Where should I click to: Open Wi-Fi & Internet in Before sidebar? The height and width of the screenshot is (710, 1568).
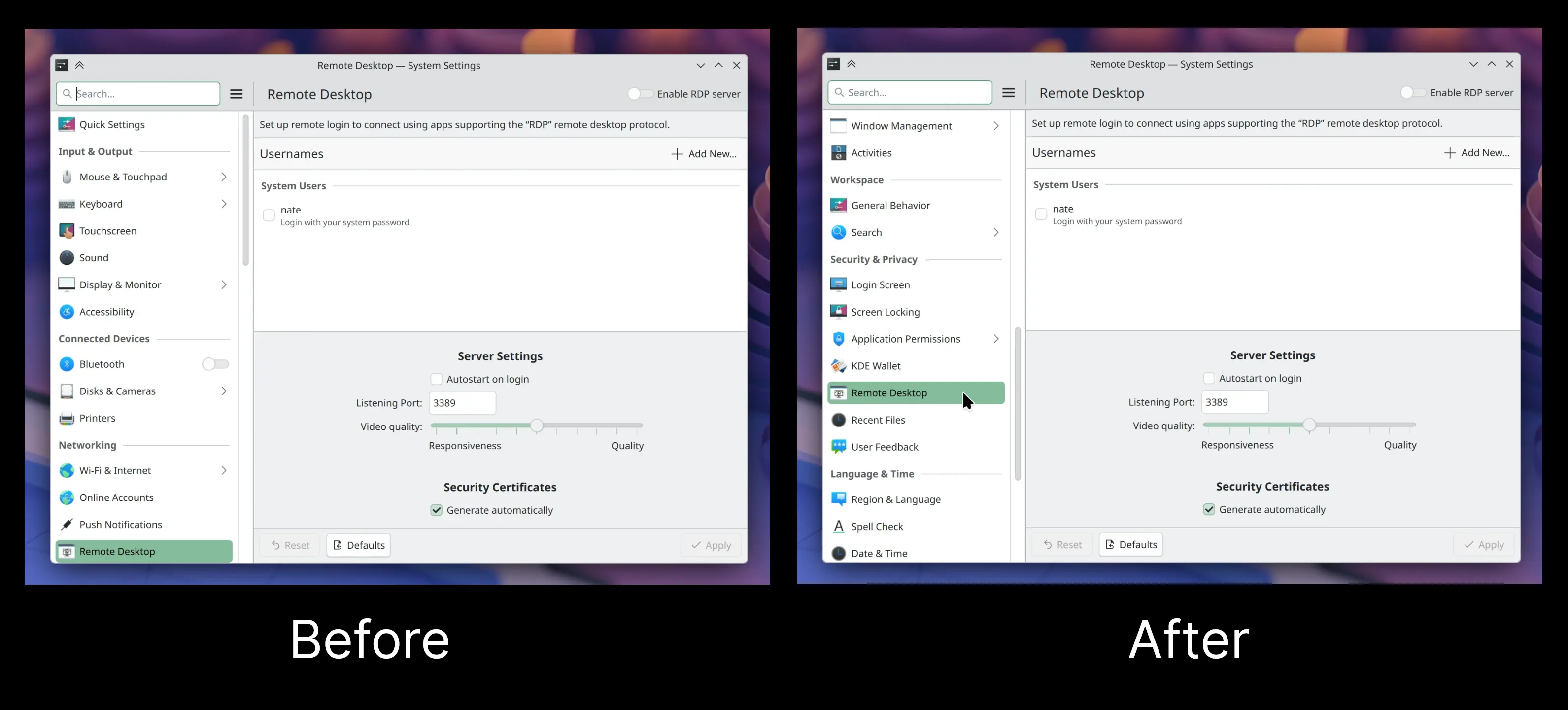tap(144, 471)
